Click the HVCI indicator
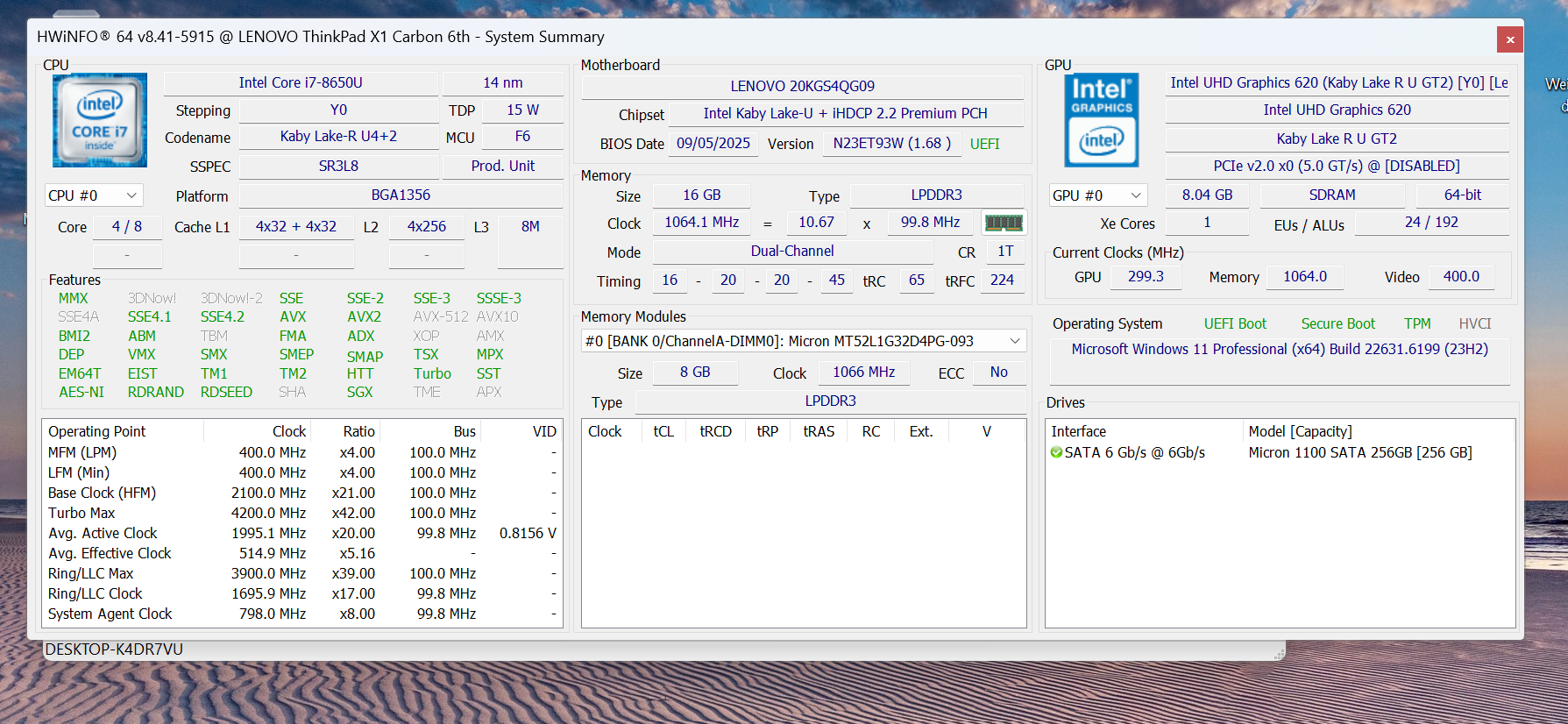 [1475, 324]
